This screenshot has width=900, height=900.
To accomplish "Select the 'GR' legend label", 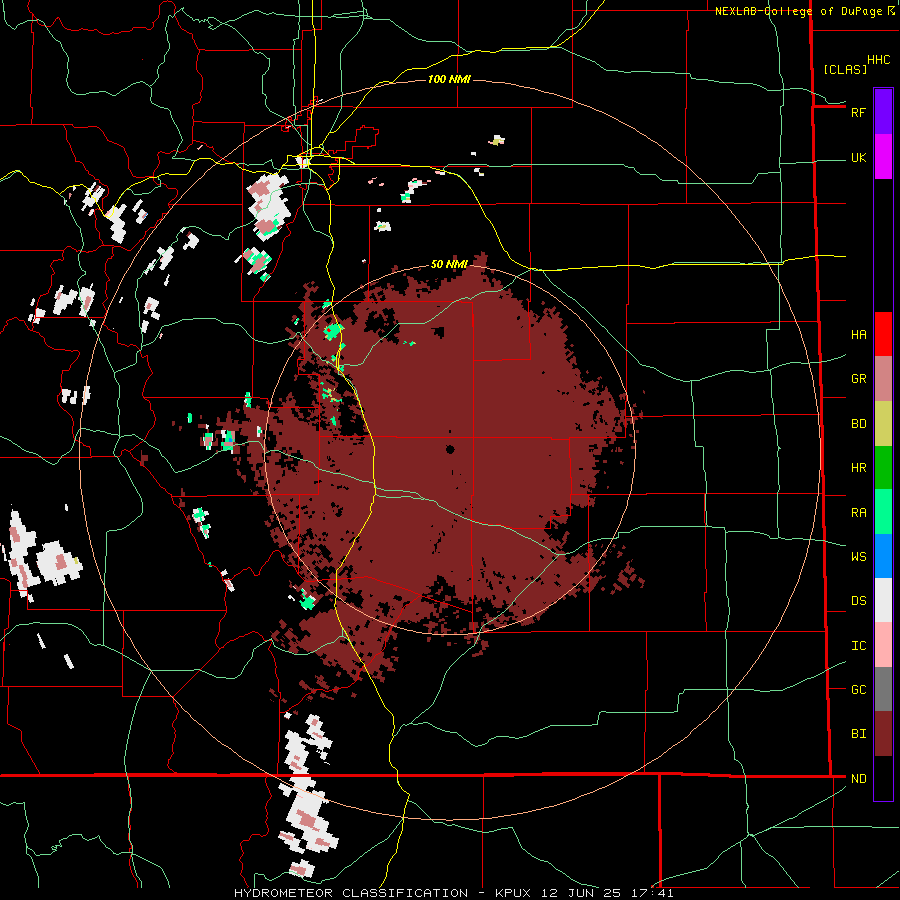I will (x=858, y=379).
